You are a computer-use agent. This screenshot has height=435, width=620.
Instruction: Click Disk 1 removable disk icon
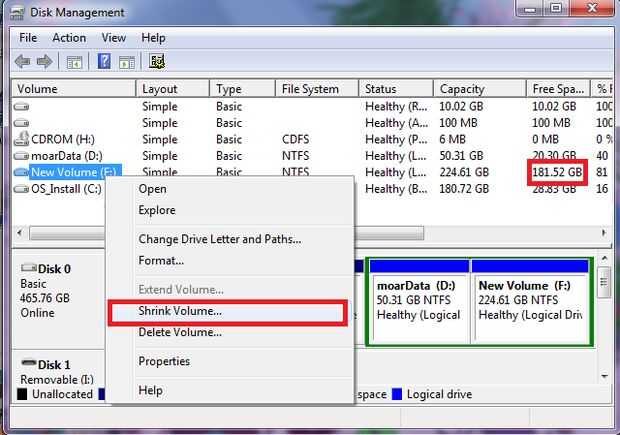28,362
